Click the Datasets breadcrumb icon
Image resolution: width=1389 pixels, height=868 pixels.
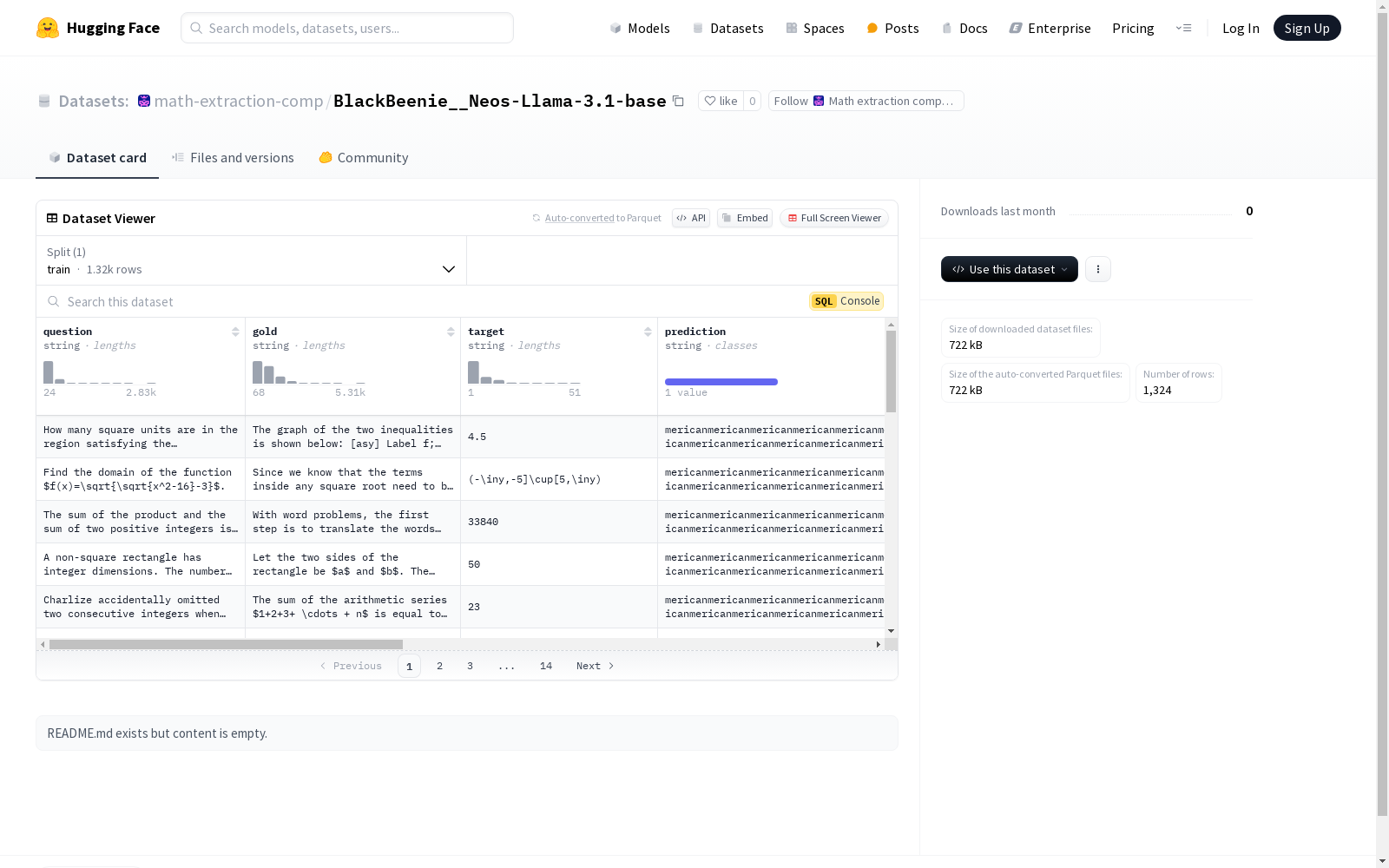click(44, 102)
